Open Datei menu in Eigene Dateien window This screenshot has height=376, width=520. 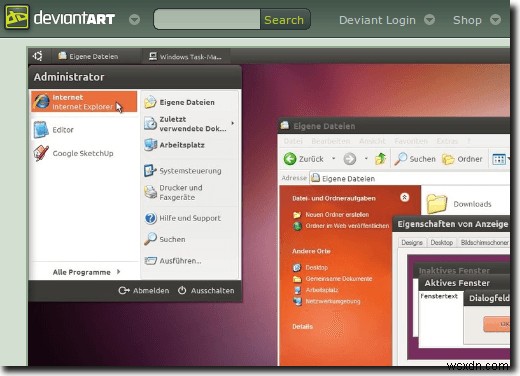coord(293,141)
